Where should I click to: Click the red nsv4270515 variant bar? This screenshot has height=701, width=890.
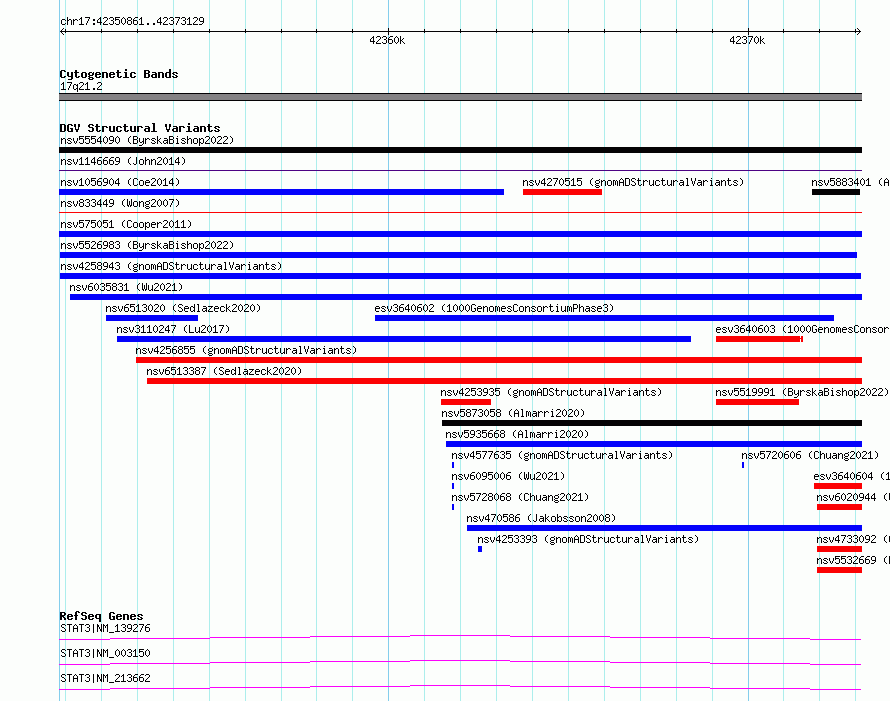[x=562, y=192]
